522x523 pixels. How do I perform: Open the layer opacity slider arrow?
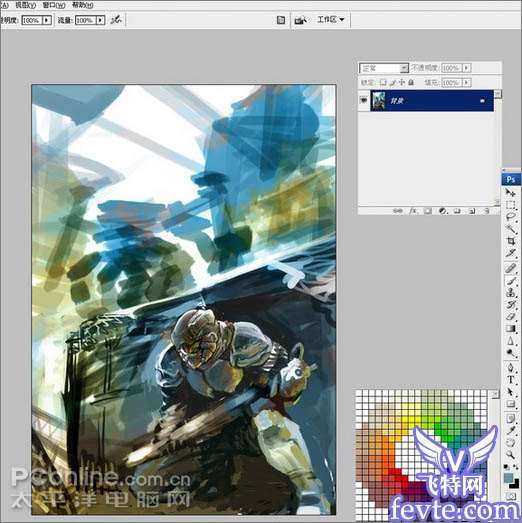(x=467, y=68)
